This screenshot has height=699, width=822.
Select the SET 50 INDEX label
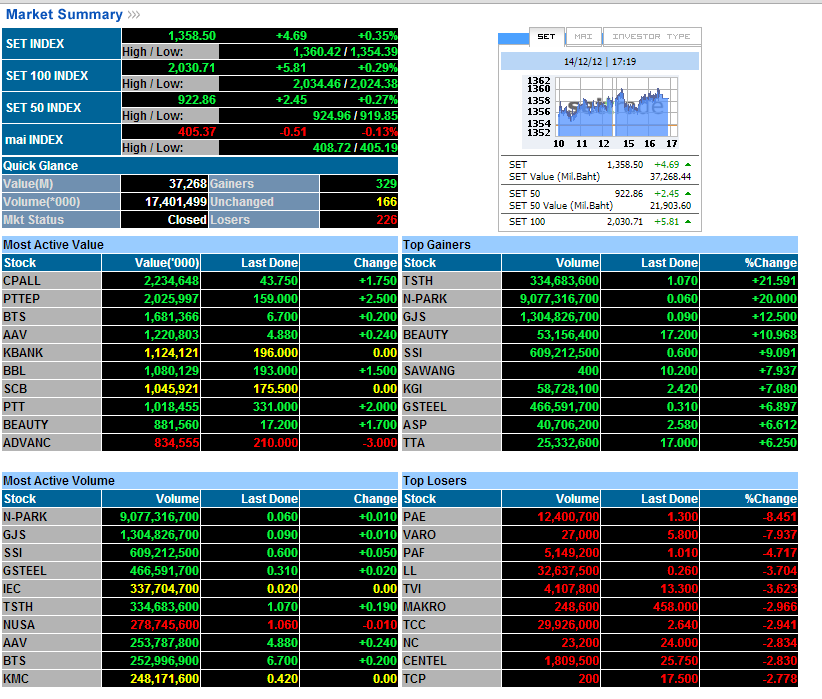pyautogui.click(x=44, y=107)
